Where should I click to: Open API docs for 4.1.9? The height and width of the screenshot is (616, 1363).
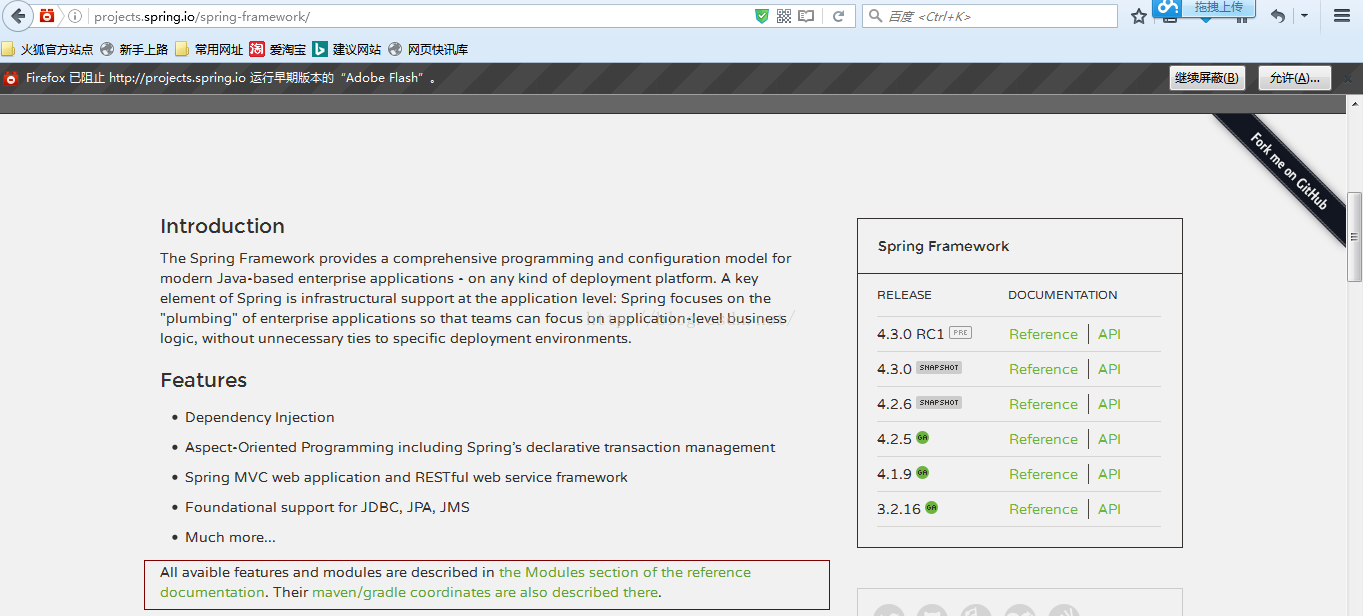1109,474
